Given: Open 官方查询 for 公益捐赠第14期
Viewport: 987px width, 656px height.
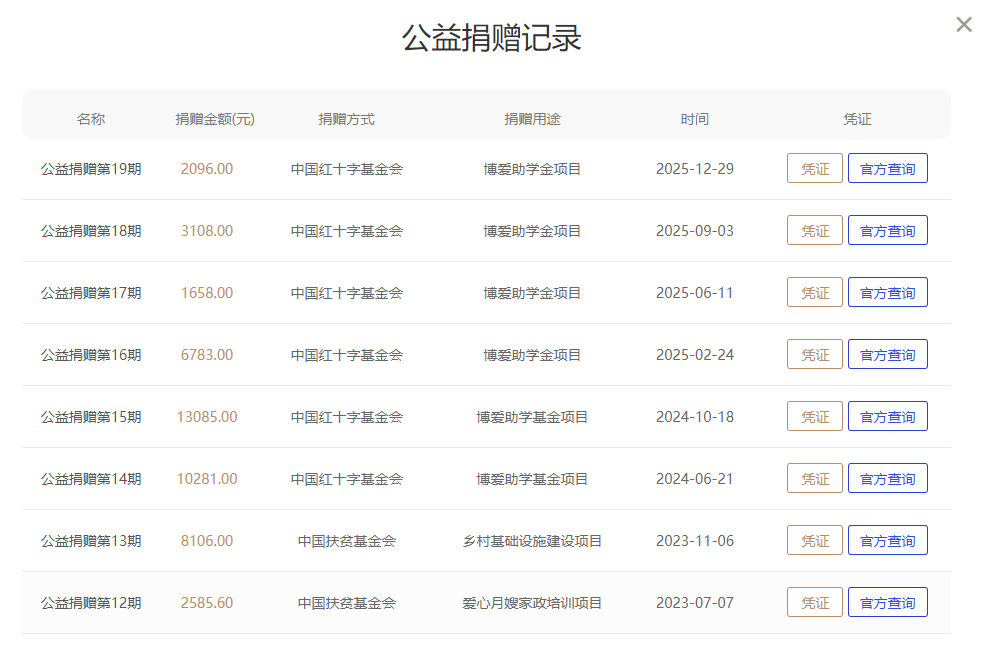Looking at the screenshot, I should coord(887,479).
